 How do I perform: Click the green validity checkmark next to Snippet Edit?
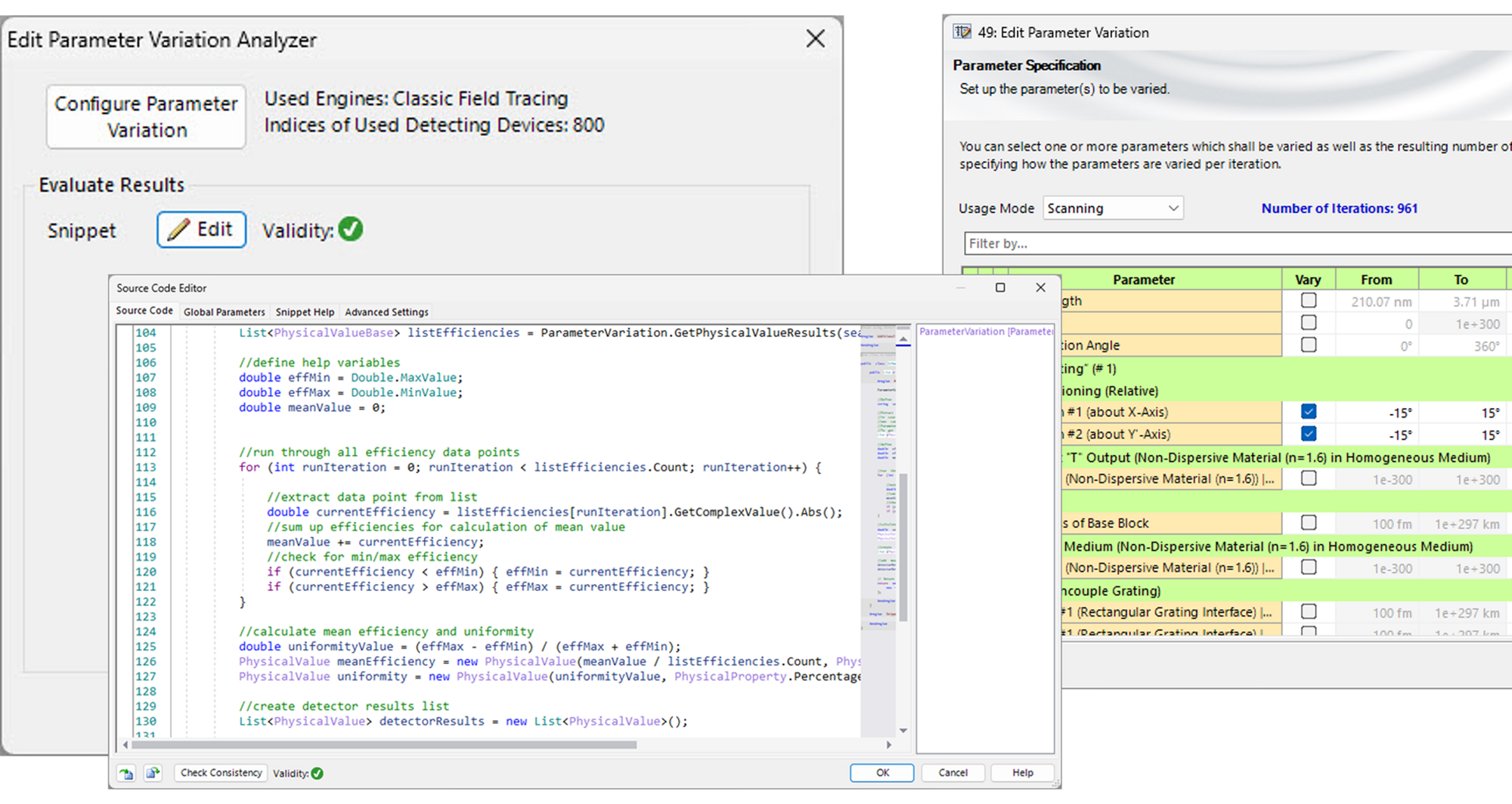point(351,229)
